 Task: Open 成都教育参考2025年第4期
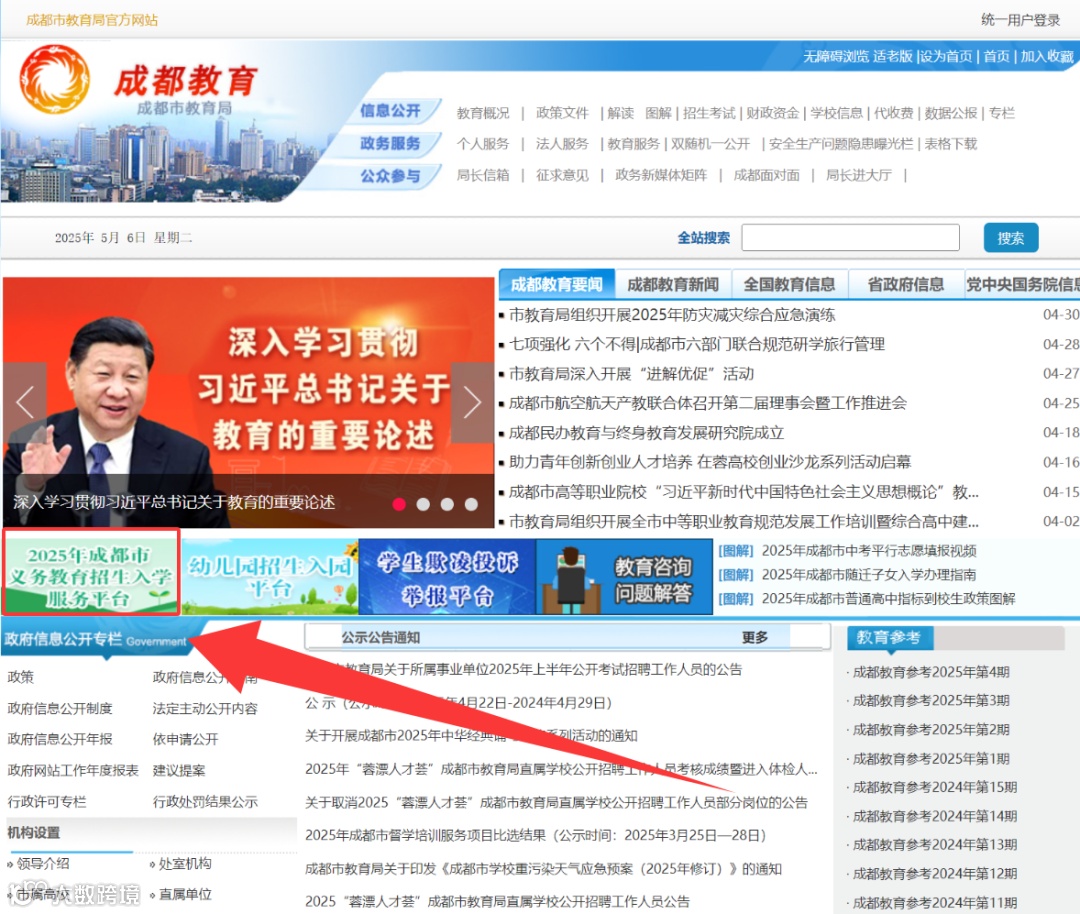931,673
